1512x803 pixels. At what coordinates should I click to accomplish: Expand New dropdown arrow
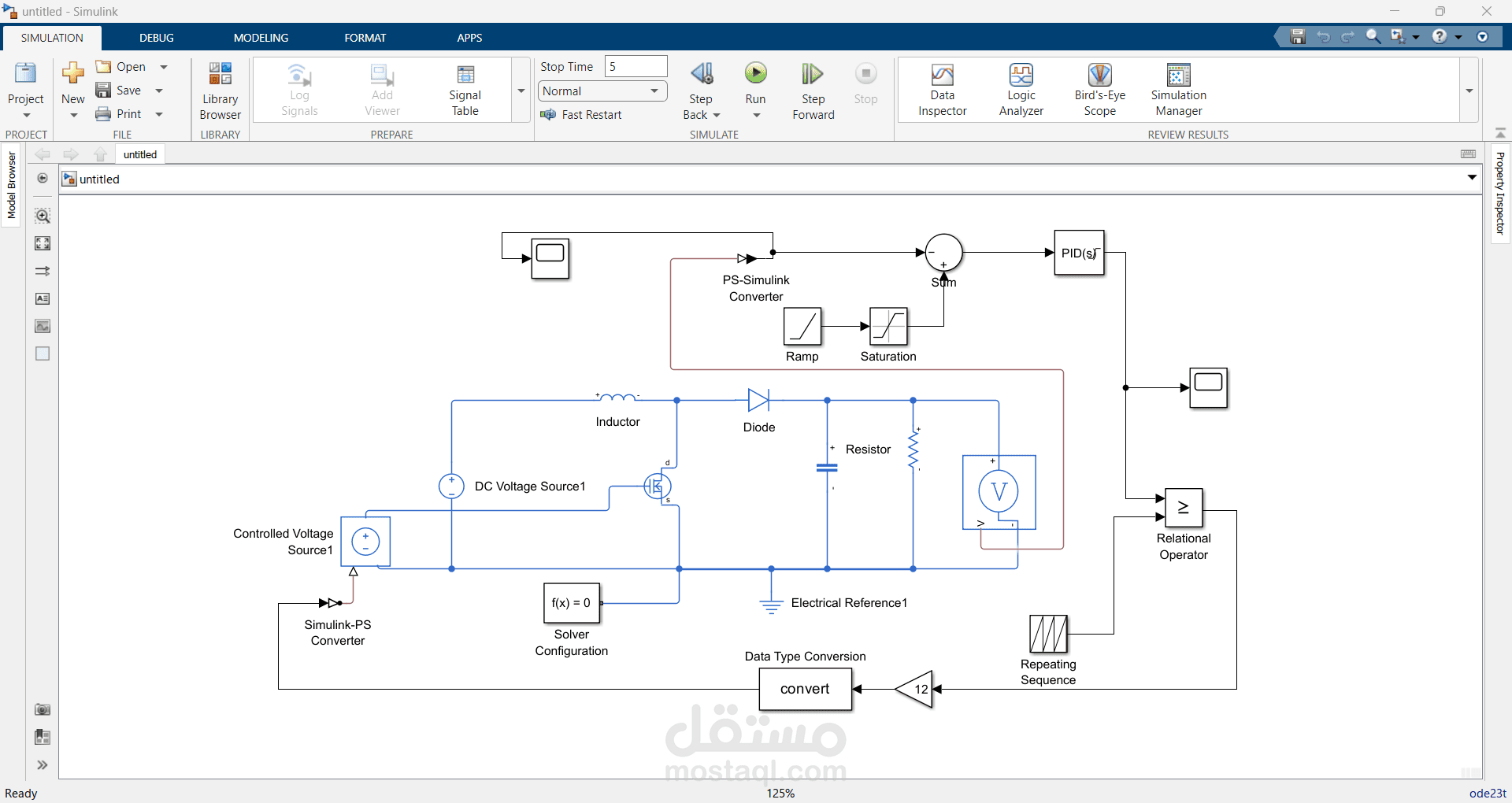click(74, 116)
